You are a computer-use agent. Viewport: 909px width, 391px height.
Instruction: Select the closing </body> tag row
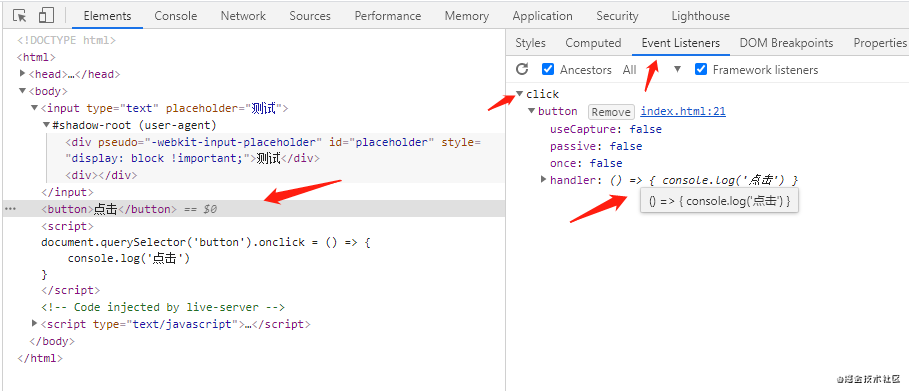[52, 341]
